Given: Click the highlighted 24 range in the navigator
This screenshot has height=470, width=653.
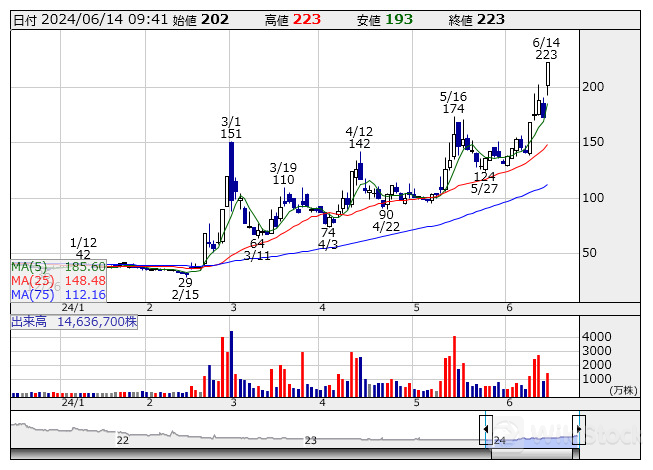Looking at the screenshot, I should pyautogui.click(x=528, y=436).
